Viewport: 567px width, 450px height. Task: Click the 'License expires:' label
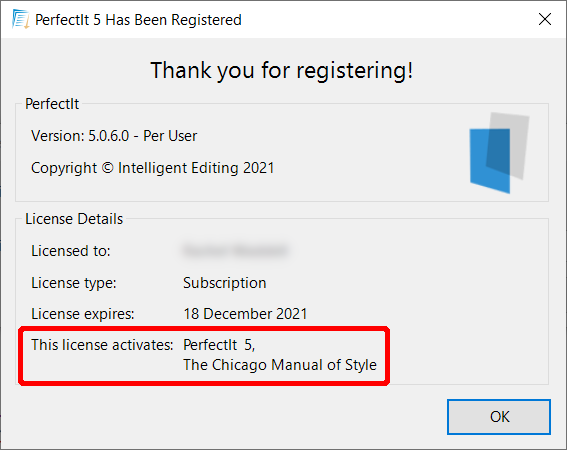tap(83, 314)
